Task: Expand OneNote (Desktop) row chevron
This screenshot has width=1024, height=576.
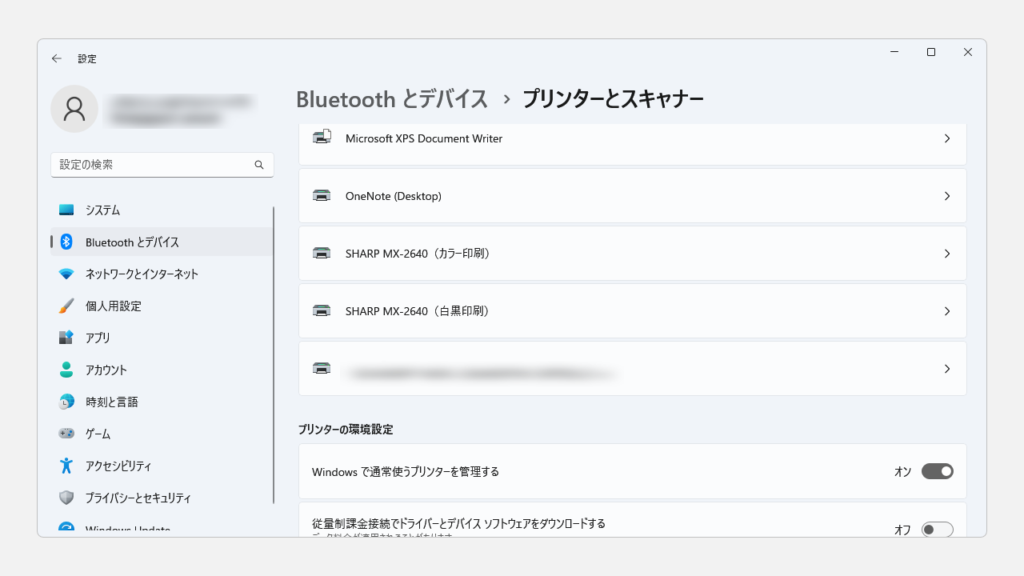Action: (946, 196)
